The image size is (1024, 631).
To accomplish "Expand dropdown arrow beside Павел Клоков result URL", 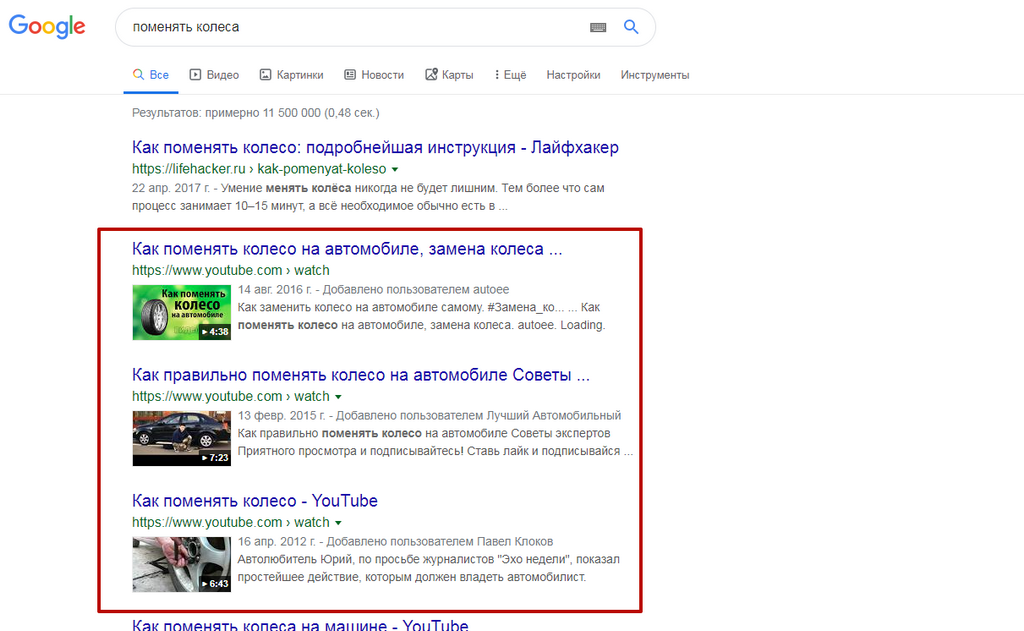I will point(338,523).
